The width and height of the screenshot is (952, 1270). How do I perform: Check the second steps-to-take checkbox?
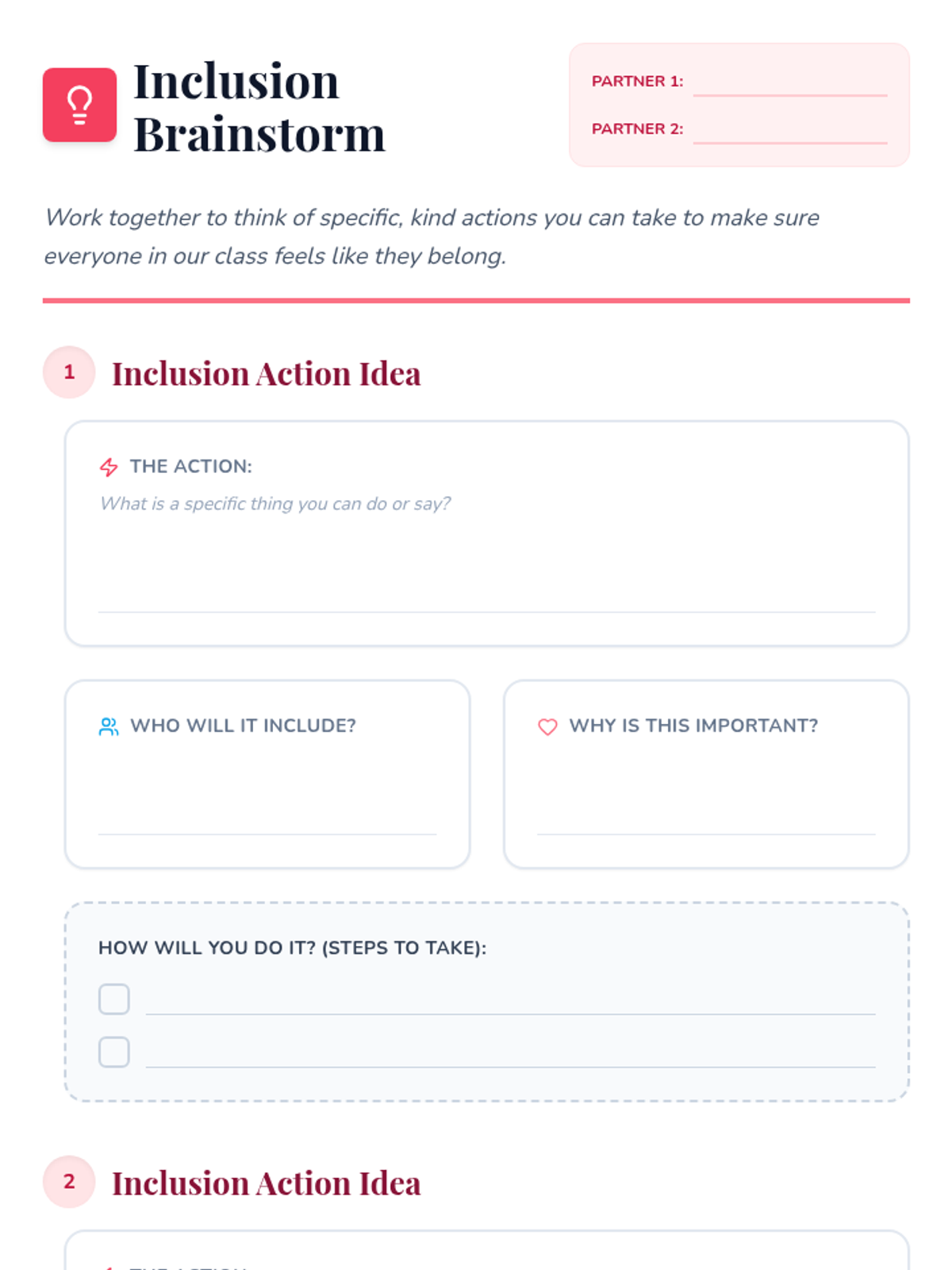[x=114, y=1052]
